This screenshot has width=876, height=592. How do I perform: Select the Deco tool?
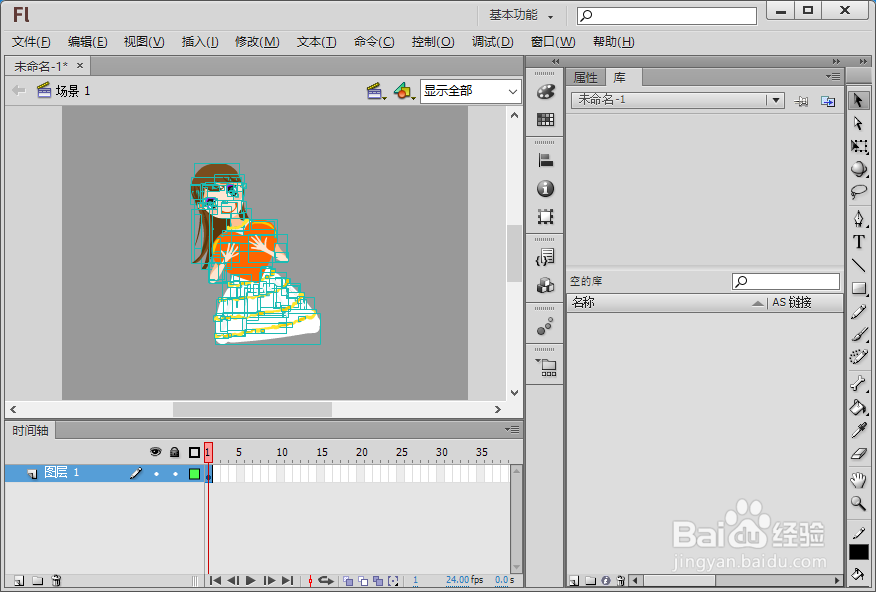pyautogui.click(x=859, y=357)
